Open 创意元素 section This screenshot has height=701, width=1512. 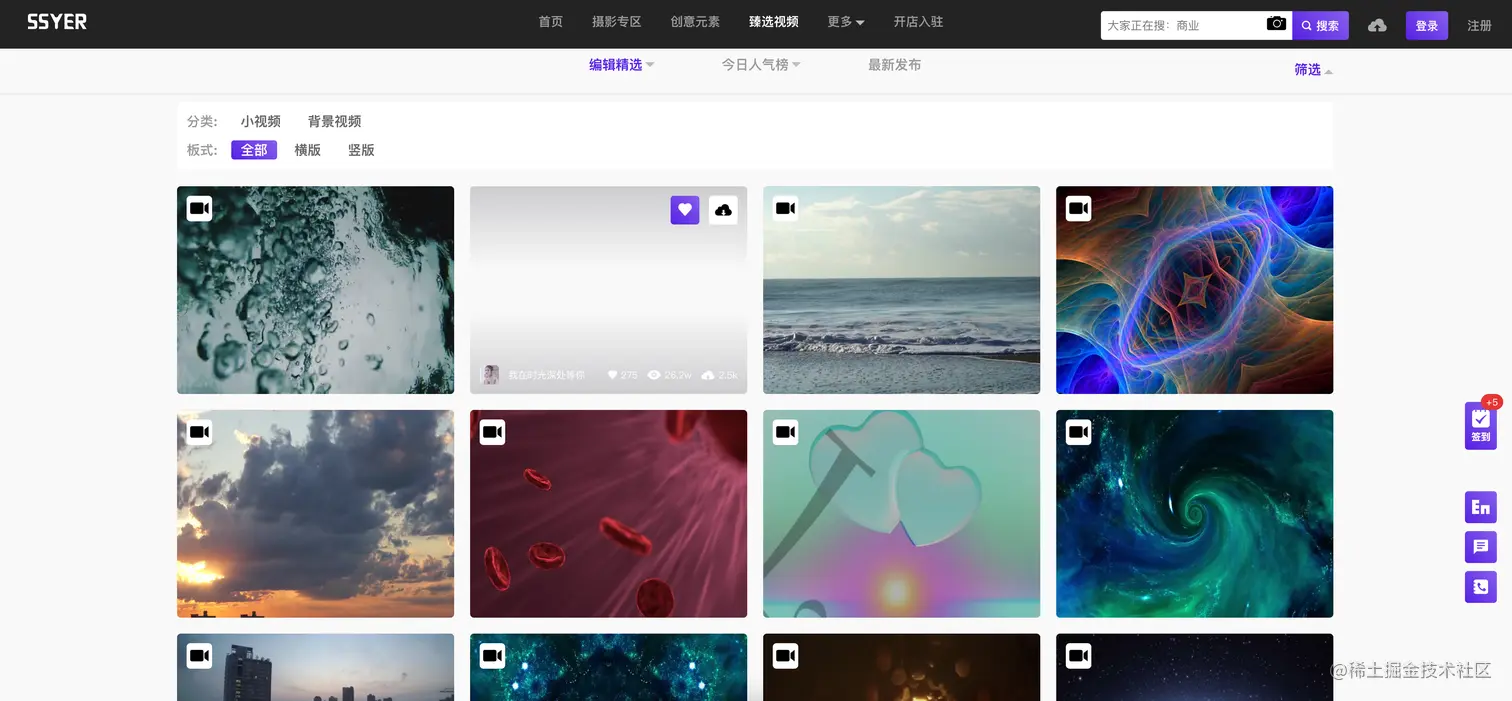(695, 22)
